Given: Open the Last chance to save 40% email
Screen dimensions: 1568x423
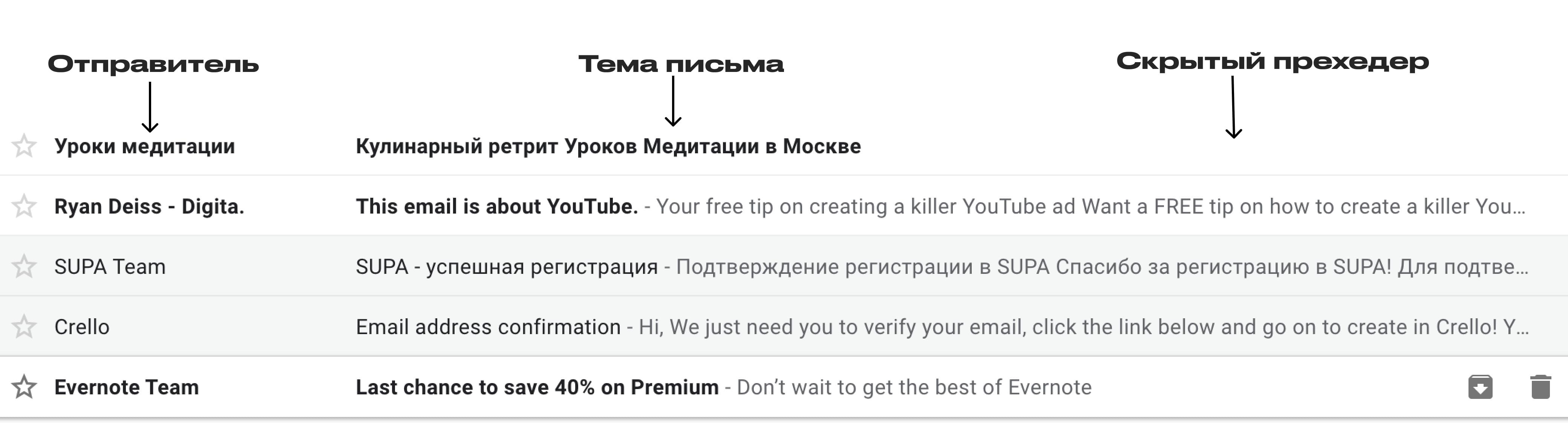Looking at the screenshot, I should [537, 387].
